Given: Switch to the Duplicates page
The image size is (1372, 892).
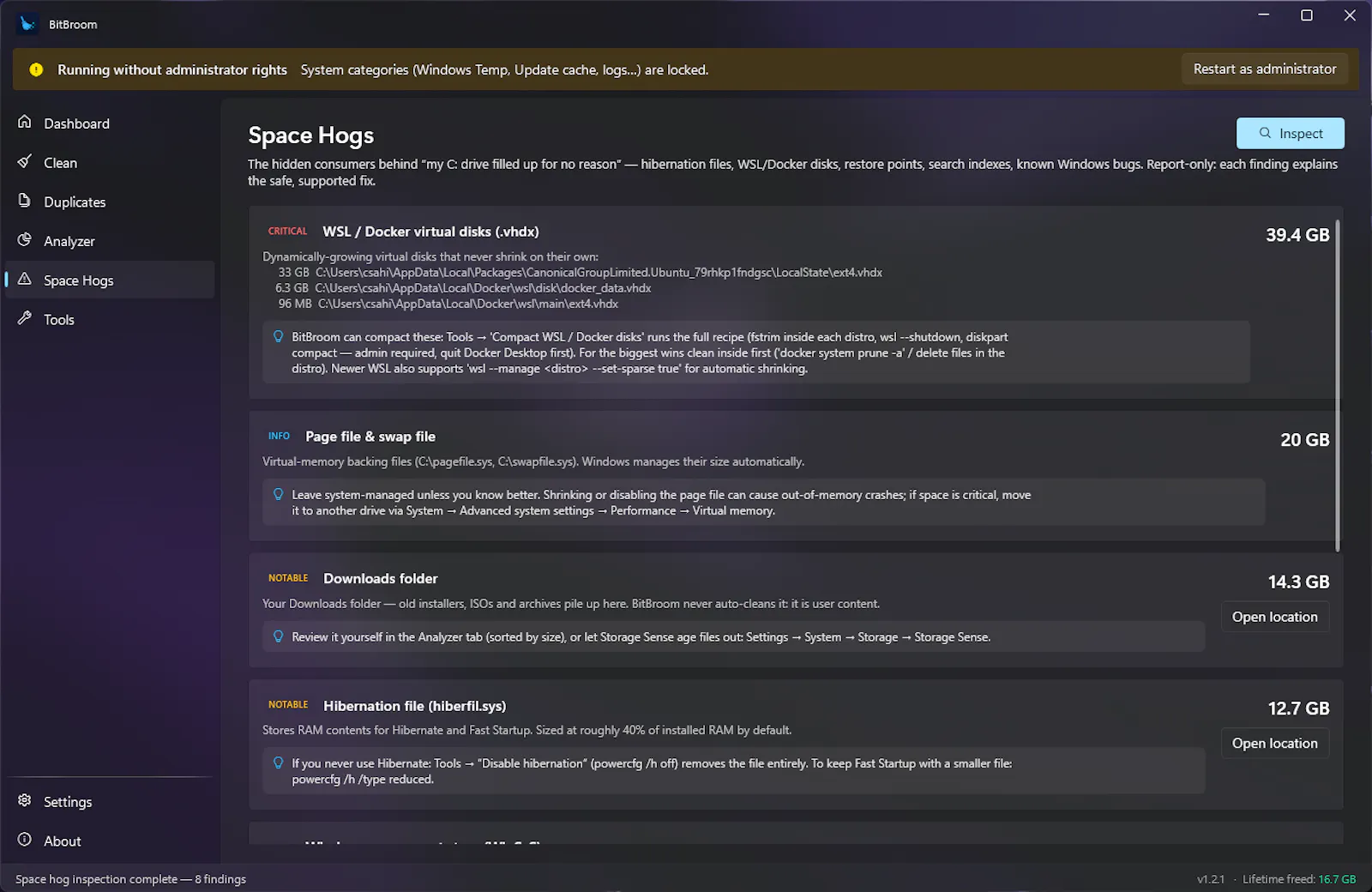Looking at the screenshot, I should coord(110,202).
